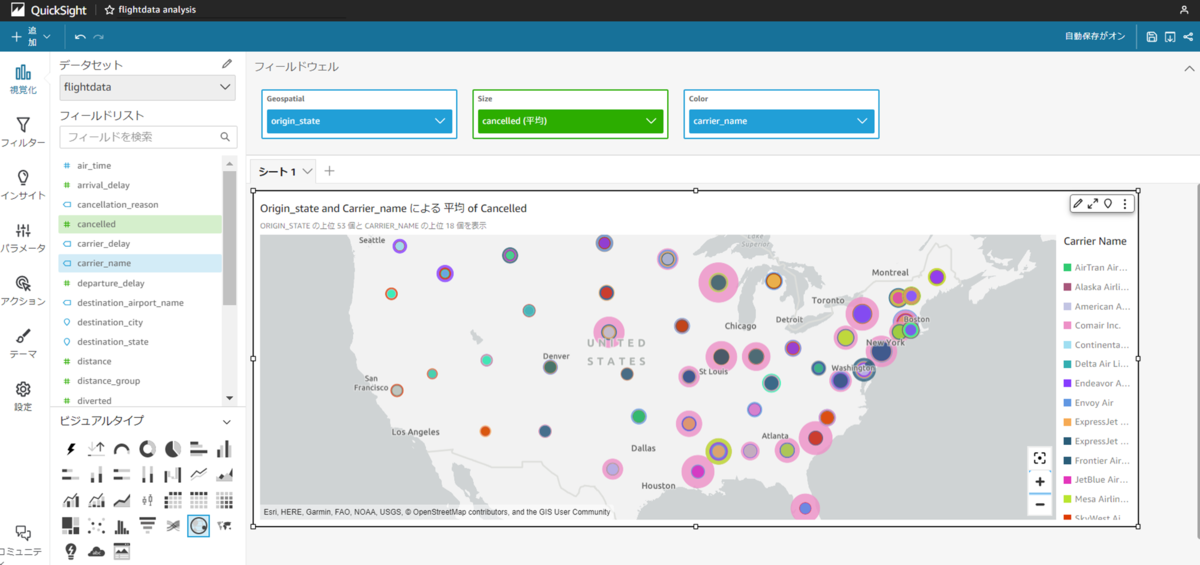Select the departure_delay field in list
The height and width of the screenshot is (565, 1200).
pyautogui.click(x=140, y=283)
